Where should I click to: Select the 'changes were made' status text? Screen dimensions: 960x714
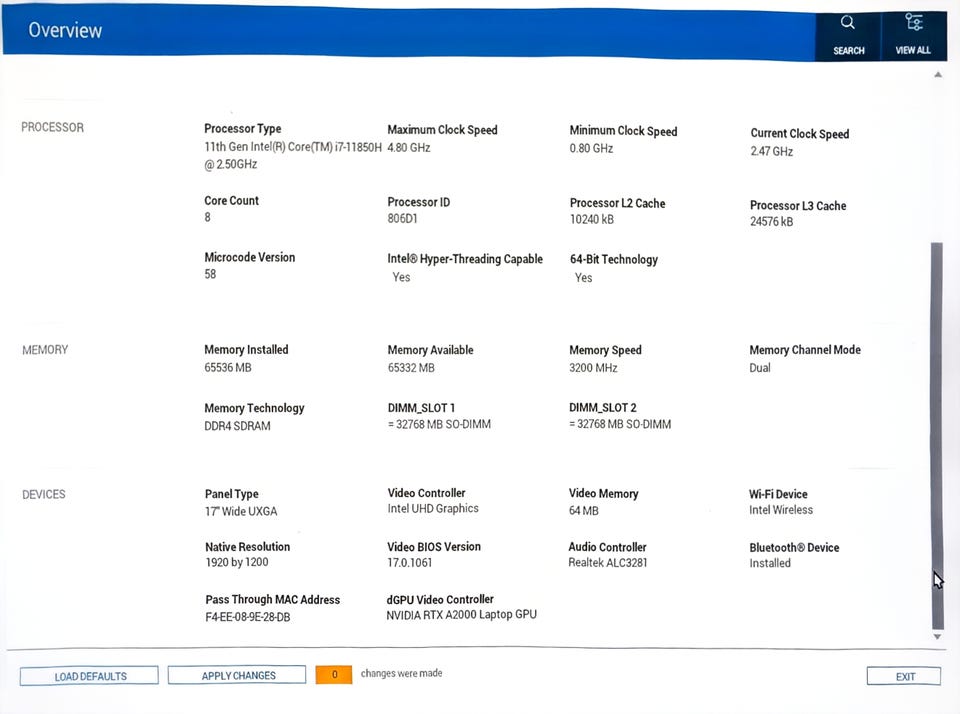(402, 674)
